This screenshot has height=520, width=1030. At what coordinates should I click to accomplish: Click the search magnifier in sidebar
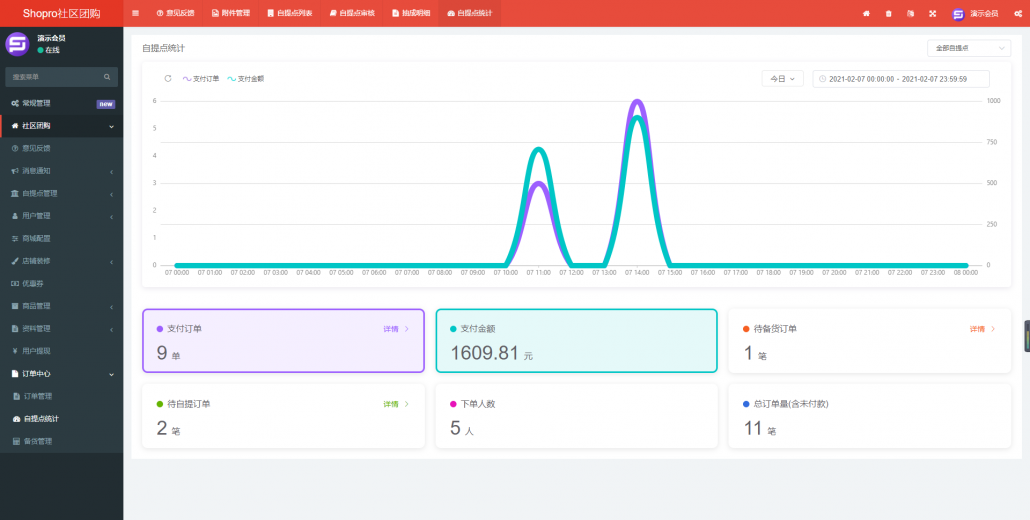pyautogui.click(x=107, y=77)
